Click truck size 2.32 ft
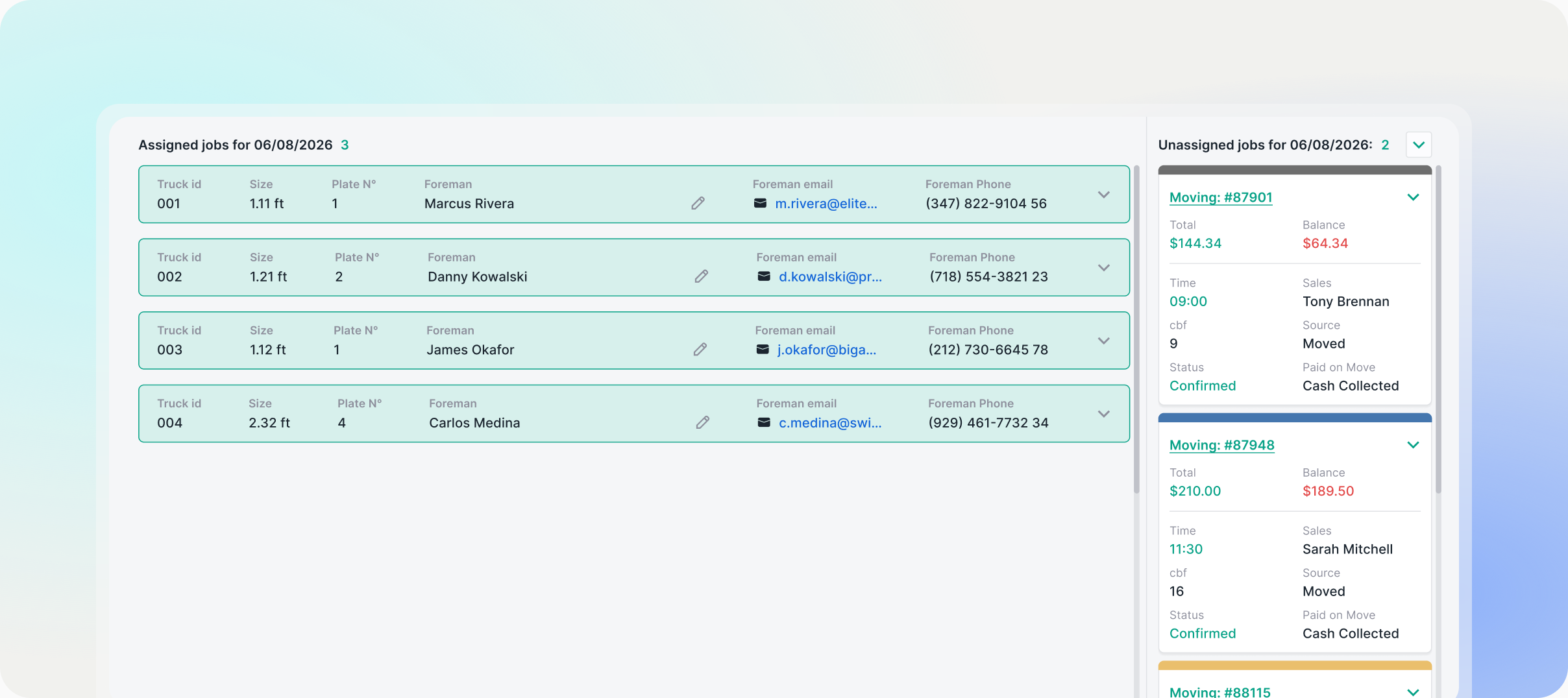 [x=269, y=422]
